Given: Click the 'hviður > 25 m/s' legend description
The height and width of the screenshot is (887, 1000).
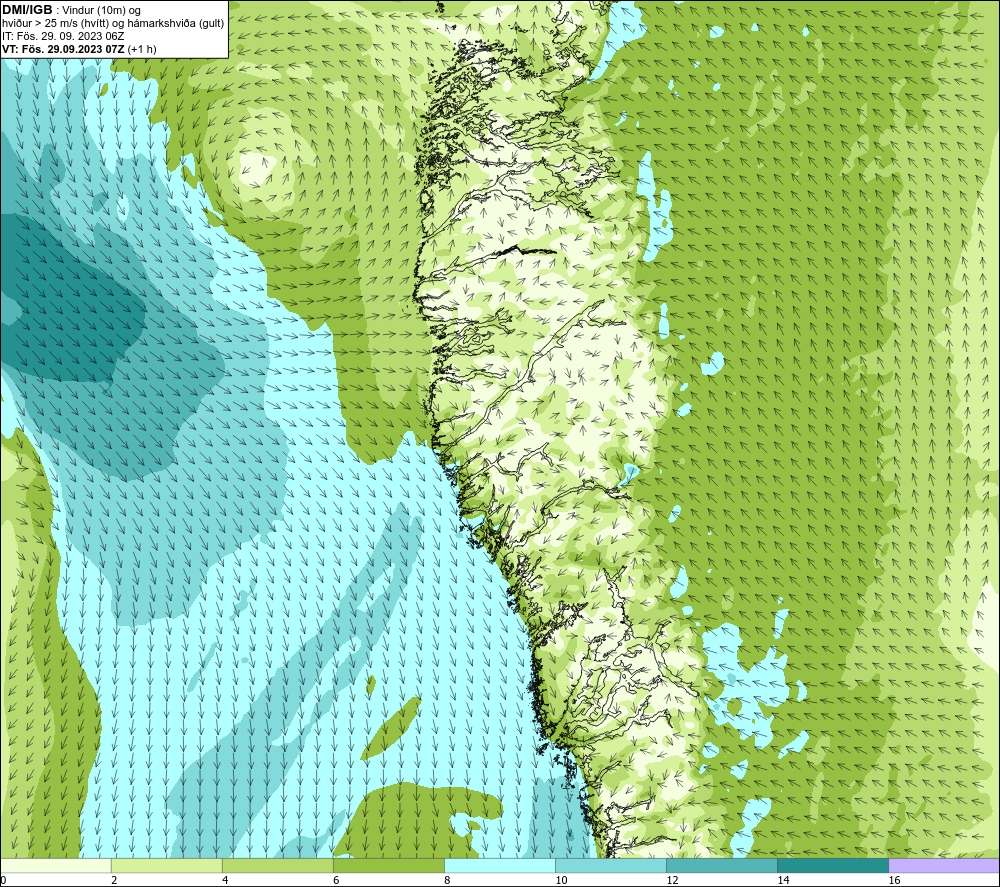Looking at the screenshot, I should click(113, 24).
